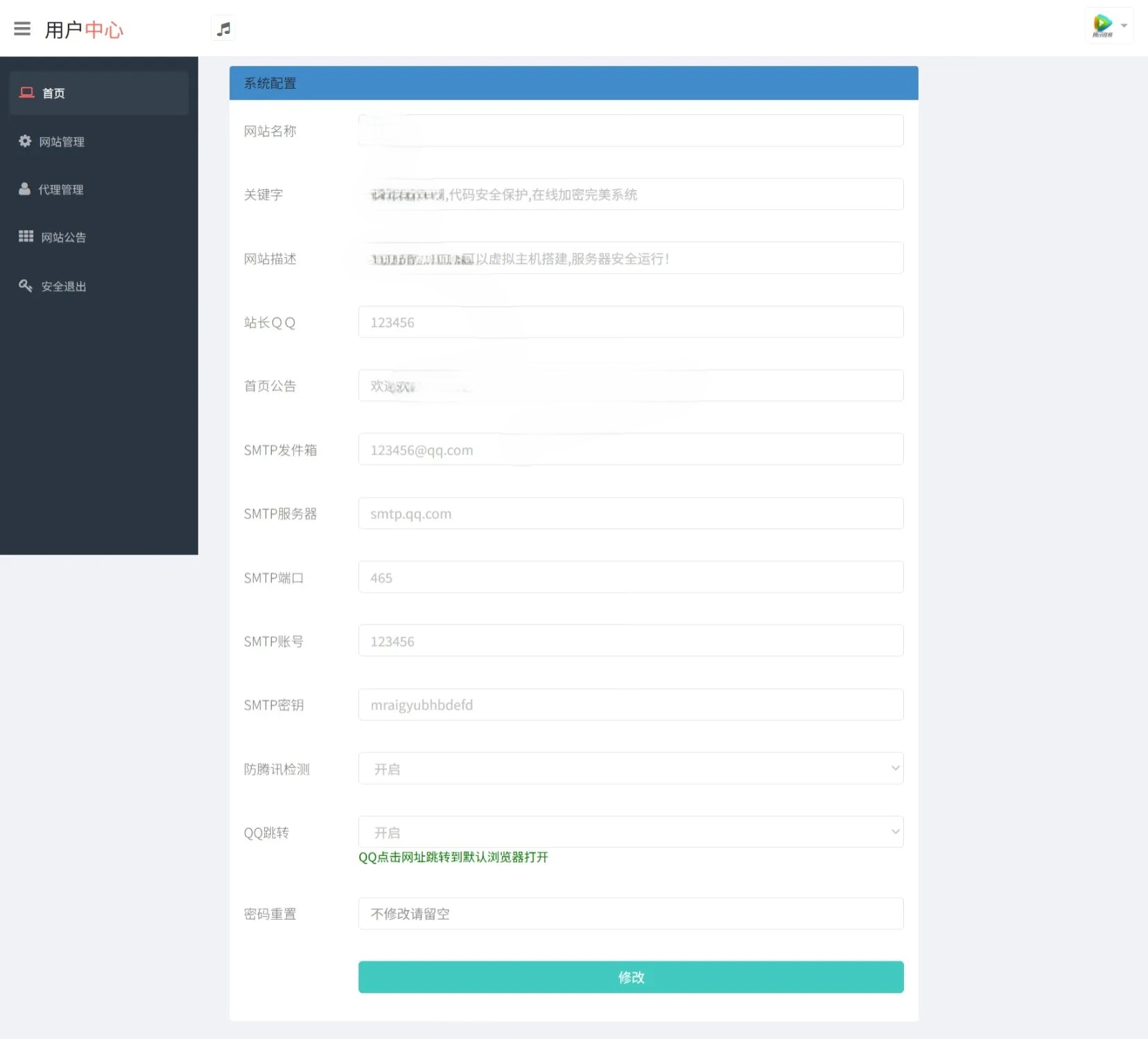Click the Tencent Video icon top right
The width and height of the screenshot is (1148, 1039).
pyautogui.click(x=1104, y=24)
